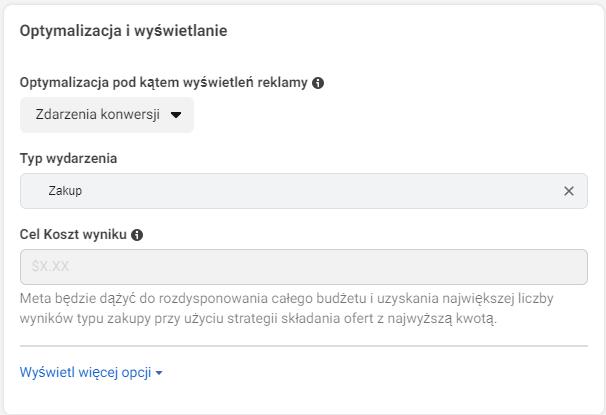Clear the Zakup event with X icon
606x415 pixels.
point(569,191)
